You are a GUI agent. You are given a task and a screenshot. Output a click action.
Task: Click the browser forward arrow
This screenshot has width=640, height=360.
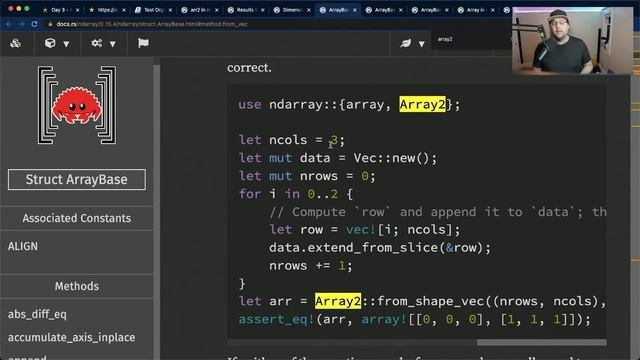(21, 24)
